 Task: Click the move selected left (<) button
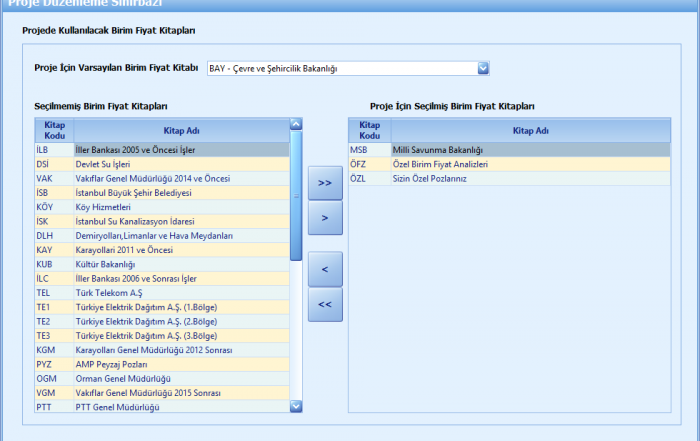[325, 269]
